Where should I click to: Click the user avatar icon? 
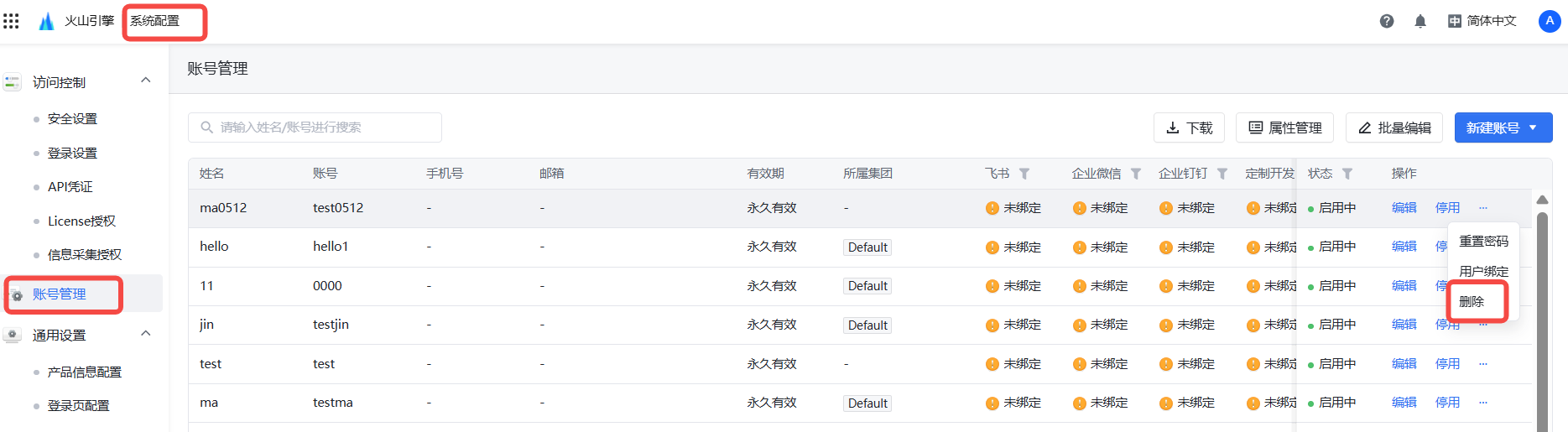click(1550, 21)
